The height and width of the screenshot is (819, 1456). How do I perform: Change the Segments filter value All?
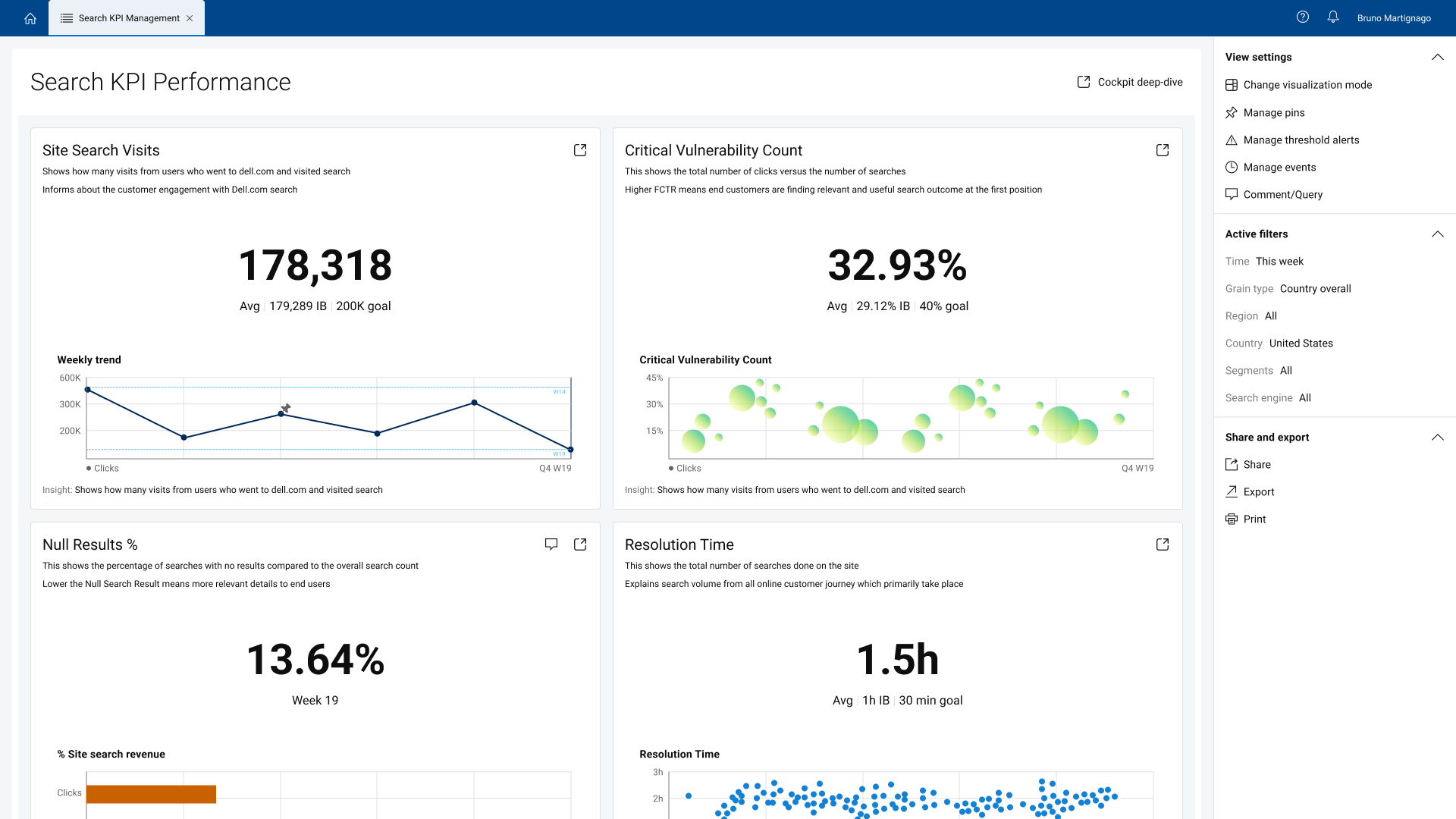1286,370
